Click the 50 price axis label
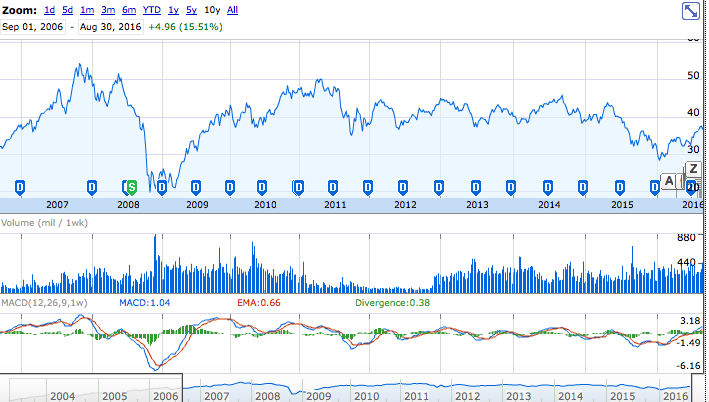The width and height of the screenshot is (709, 402). [693, 76]
